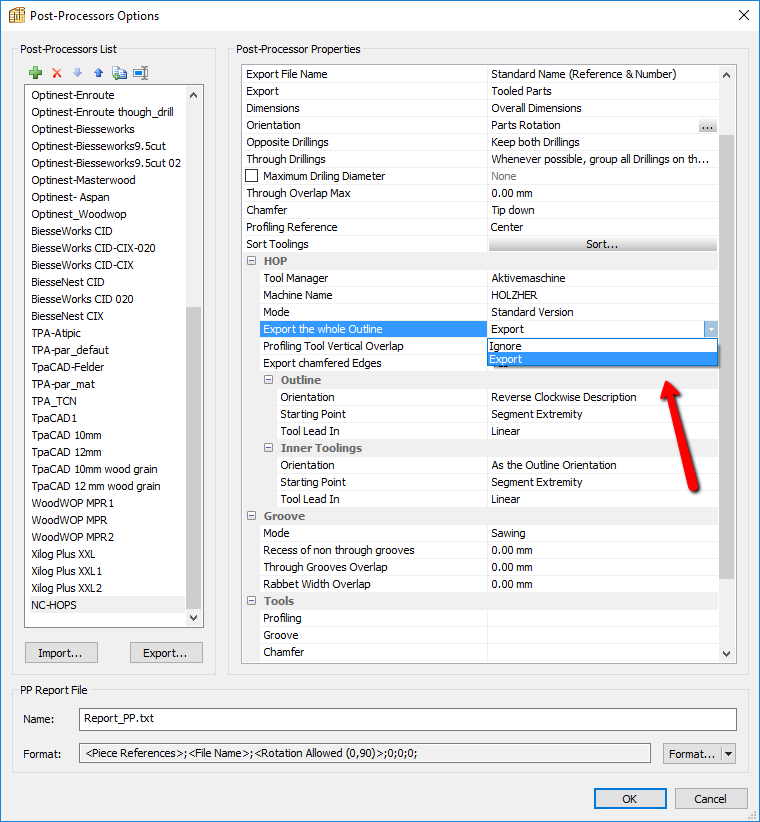This screenshot has height=822, width=760.
Task: Click the Import... button
Action: [x=61, y=653]
